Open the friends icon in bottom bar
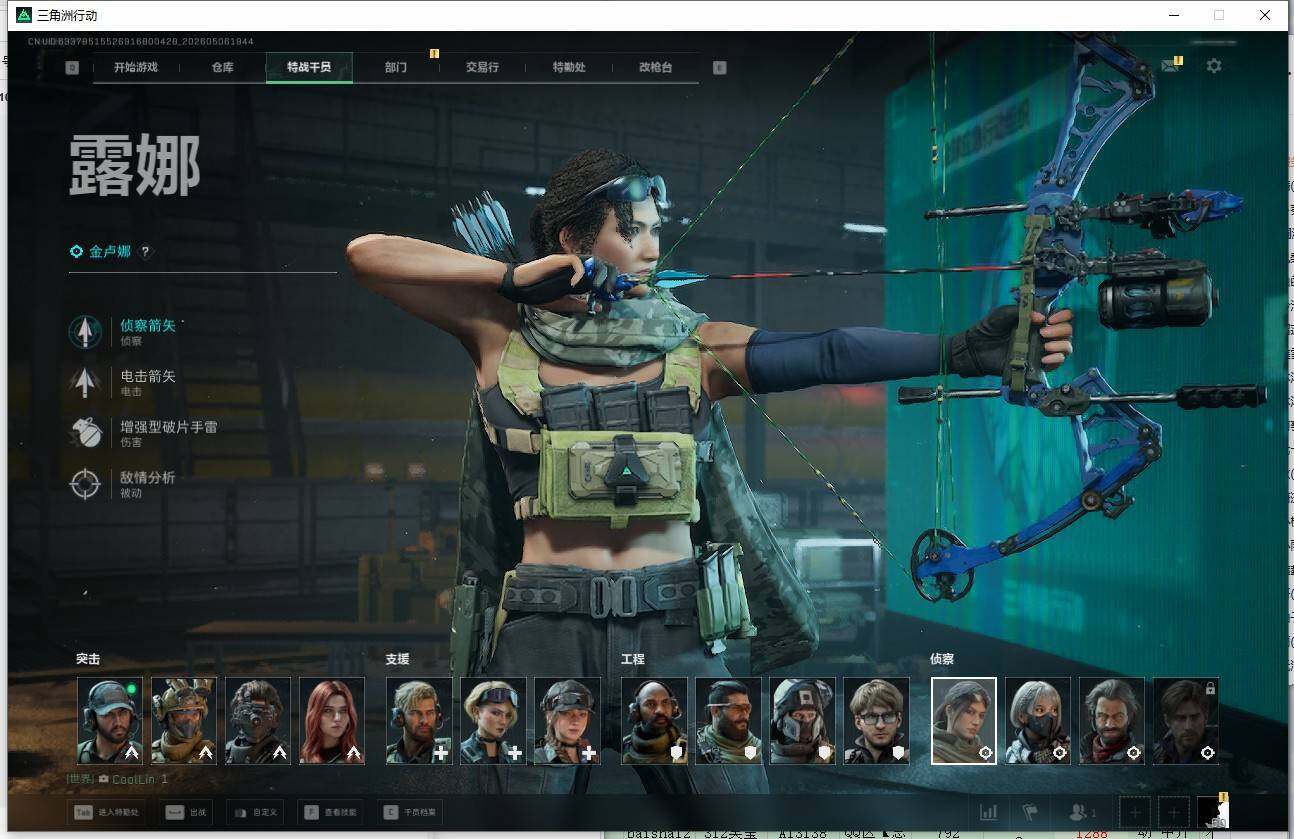 (x=1082, y=813)
